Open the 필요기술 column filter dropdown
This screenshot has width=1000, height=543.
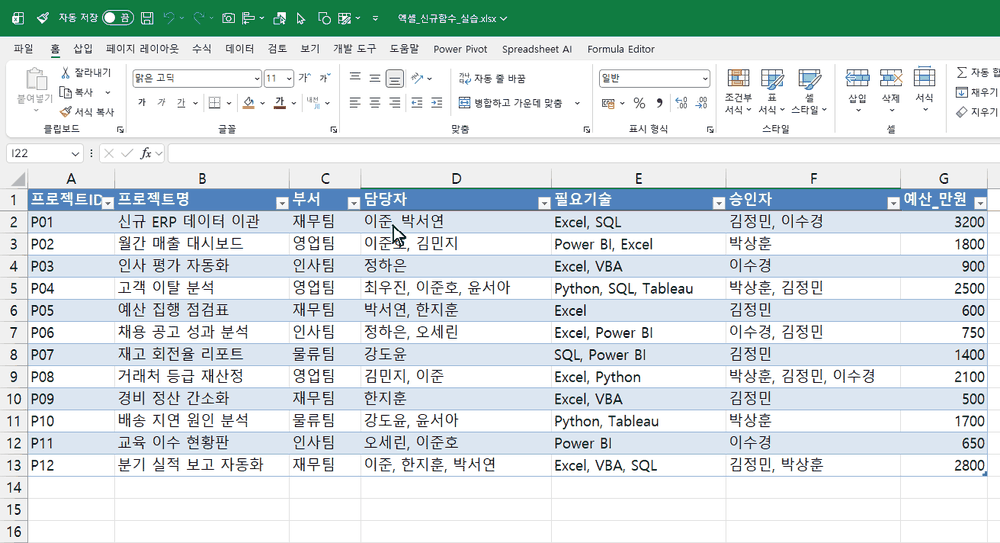tap(719, 203)
